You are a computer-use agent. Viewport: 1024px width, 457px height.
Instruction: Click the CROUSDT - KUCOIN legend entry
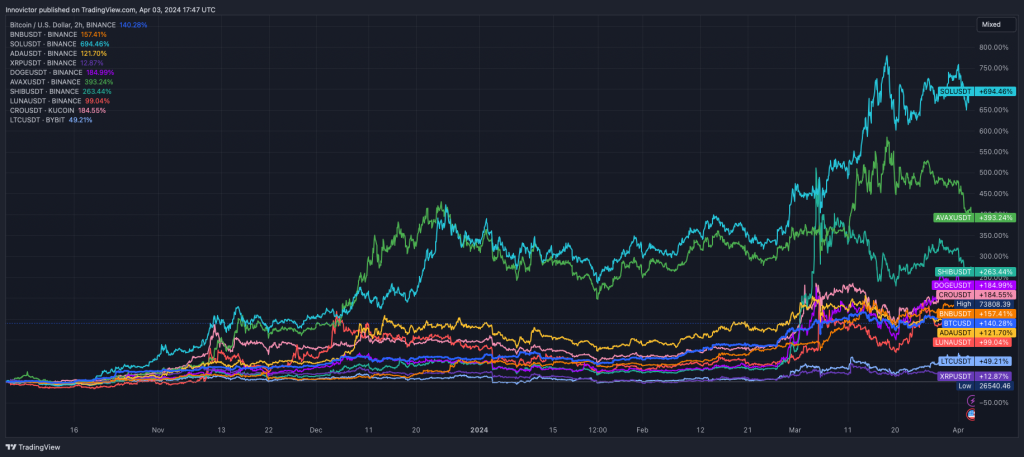pyautogui.click(x=42, y=109)
